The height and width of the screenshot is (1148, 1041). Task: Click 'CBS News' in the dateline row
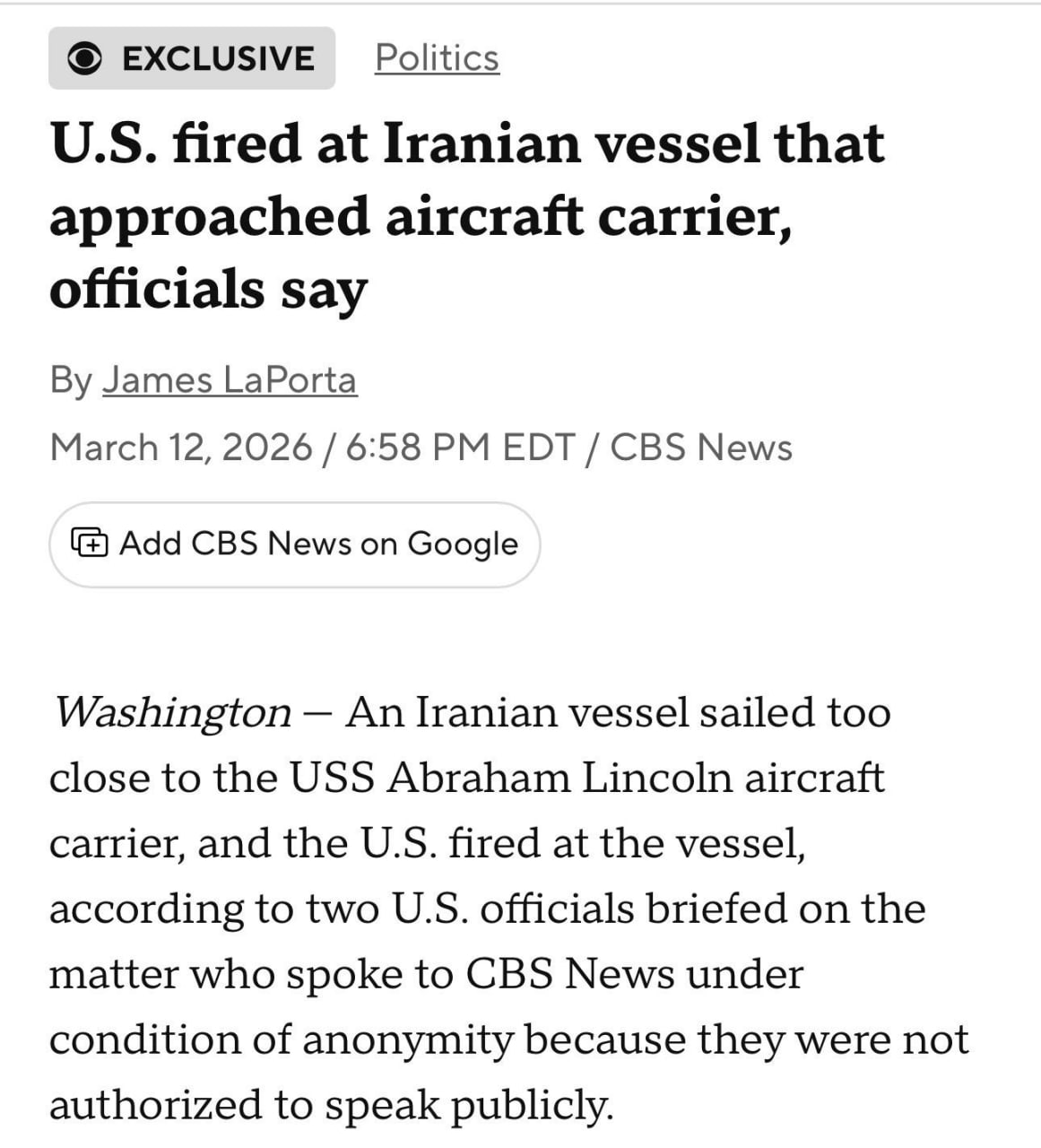(701, 448)
